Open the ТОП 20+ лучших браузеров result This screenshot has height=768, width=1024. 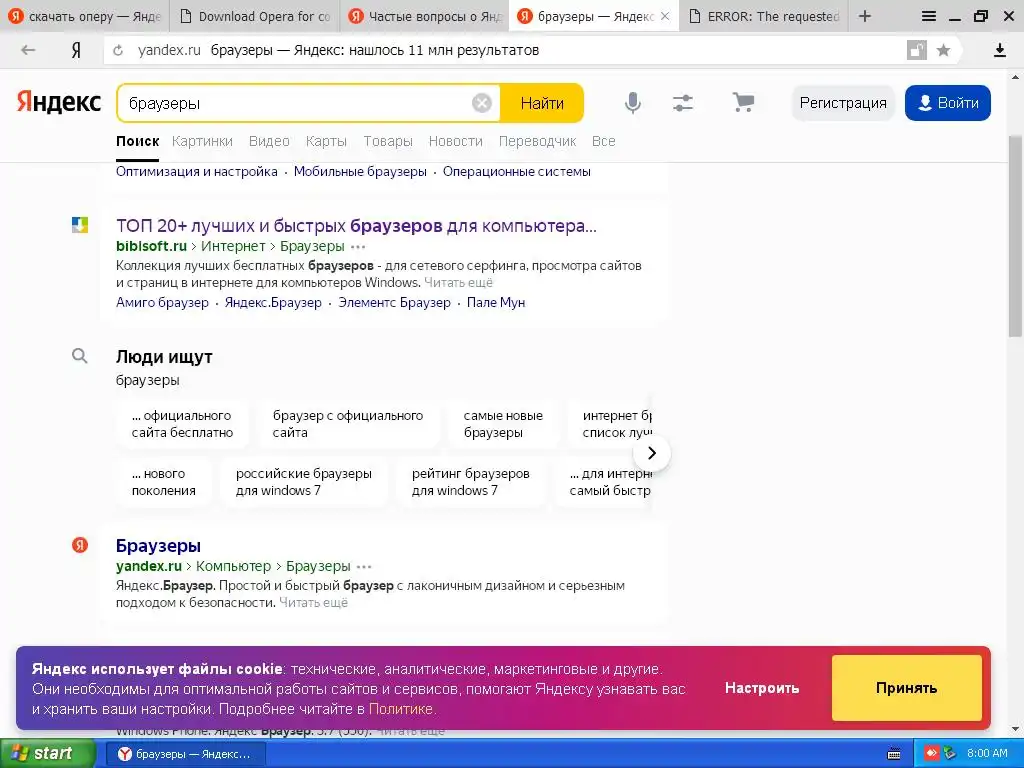point(356,226)
